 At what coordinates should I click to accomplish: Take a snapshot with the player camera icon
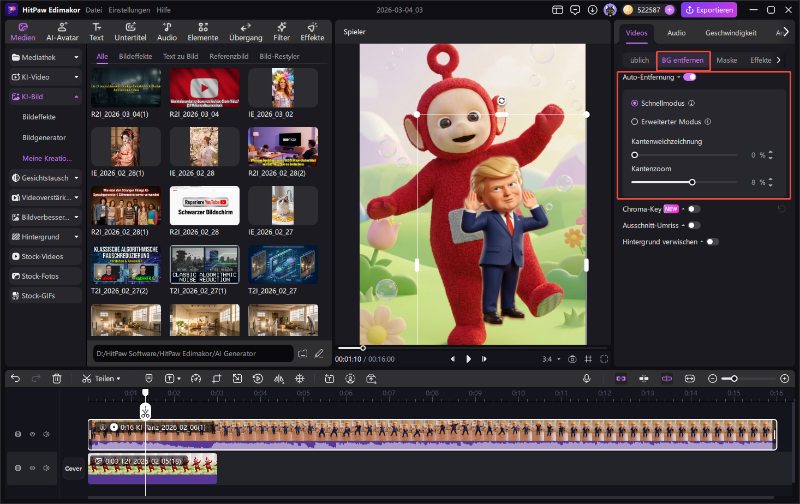(572, 359)
